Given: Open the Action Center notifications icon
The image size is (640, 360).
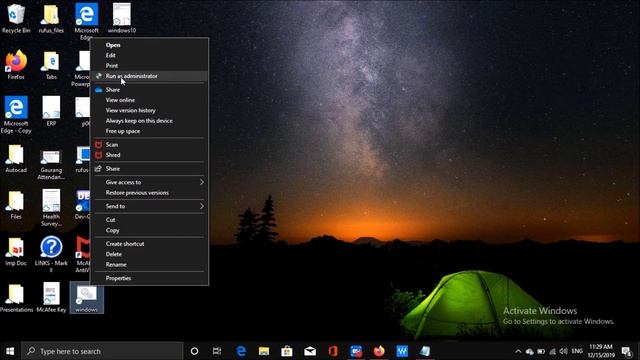Looking at the screenshot, I should (x=627, y=351).
